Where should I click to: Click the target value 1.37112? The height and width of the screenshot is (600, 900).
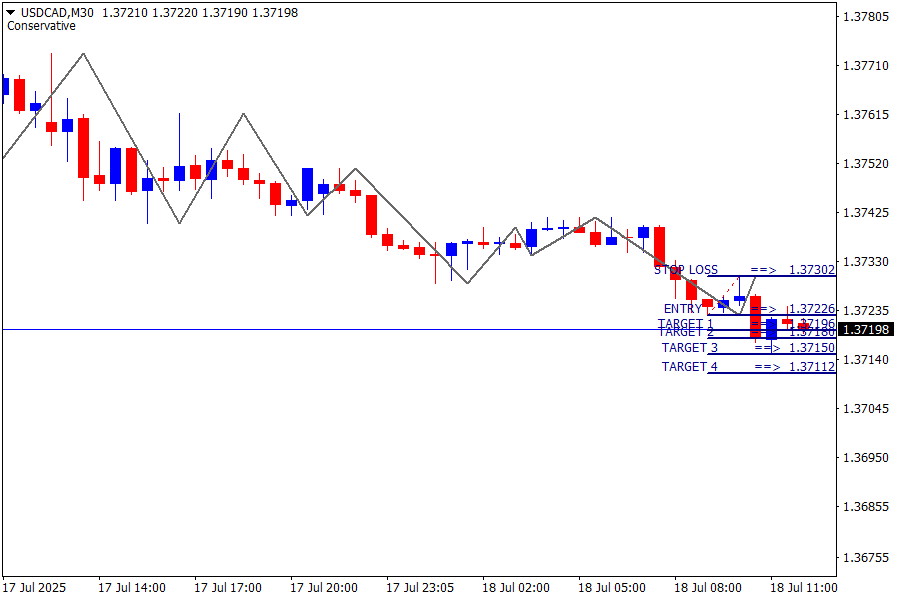(x=812, y=367)
